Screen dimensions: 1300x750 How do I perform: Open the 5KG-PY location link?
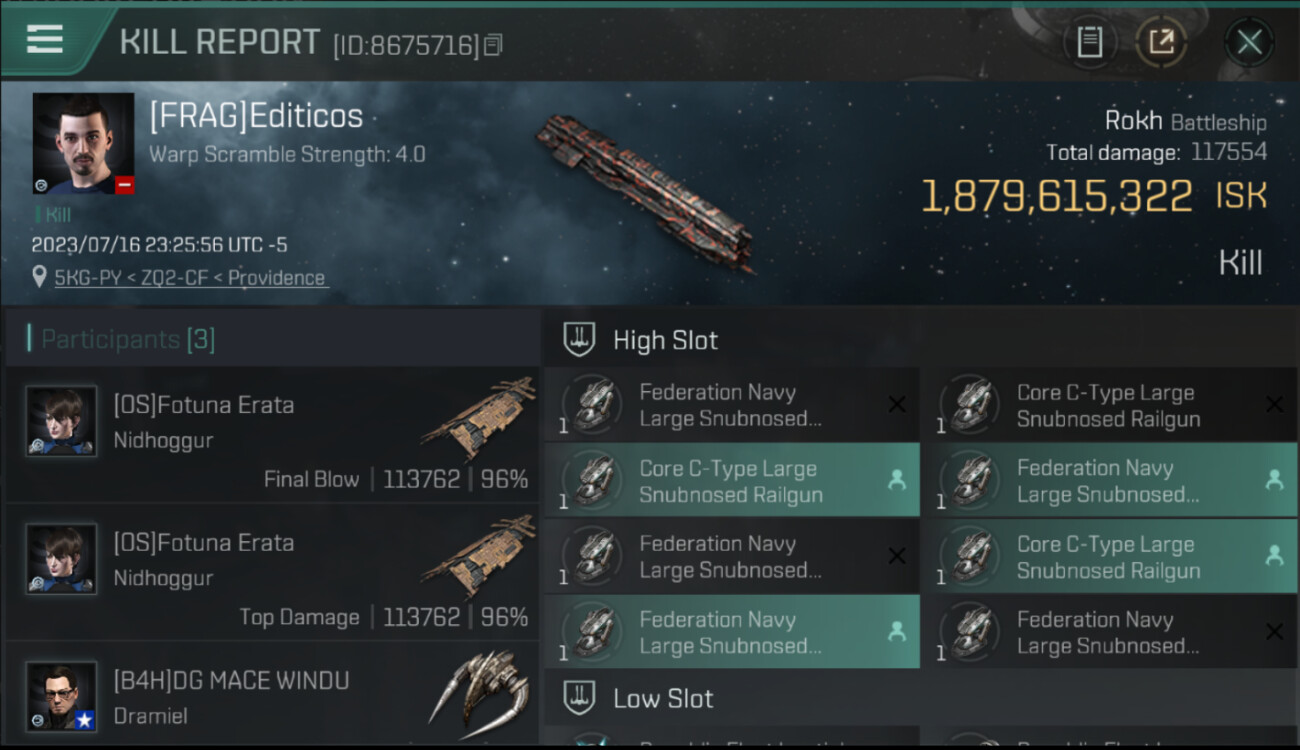click(190, 278)
